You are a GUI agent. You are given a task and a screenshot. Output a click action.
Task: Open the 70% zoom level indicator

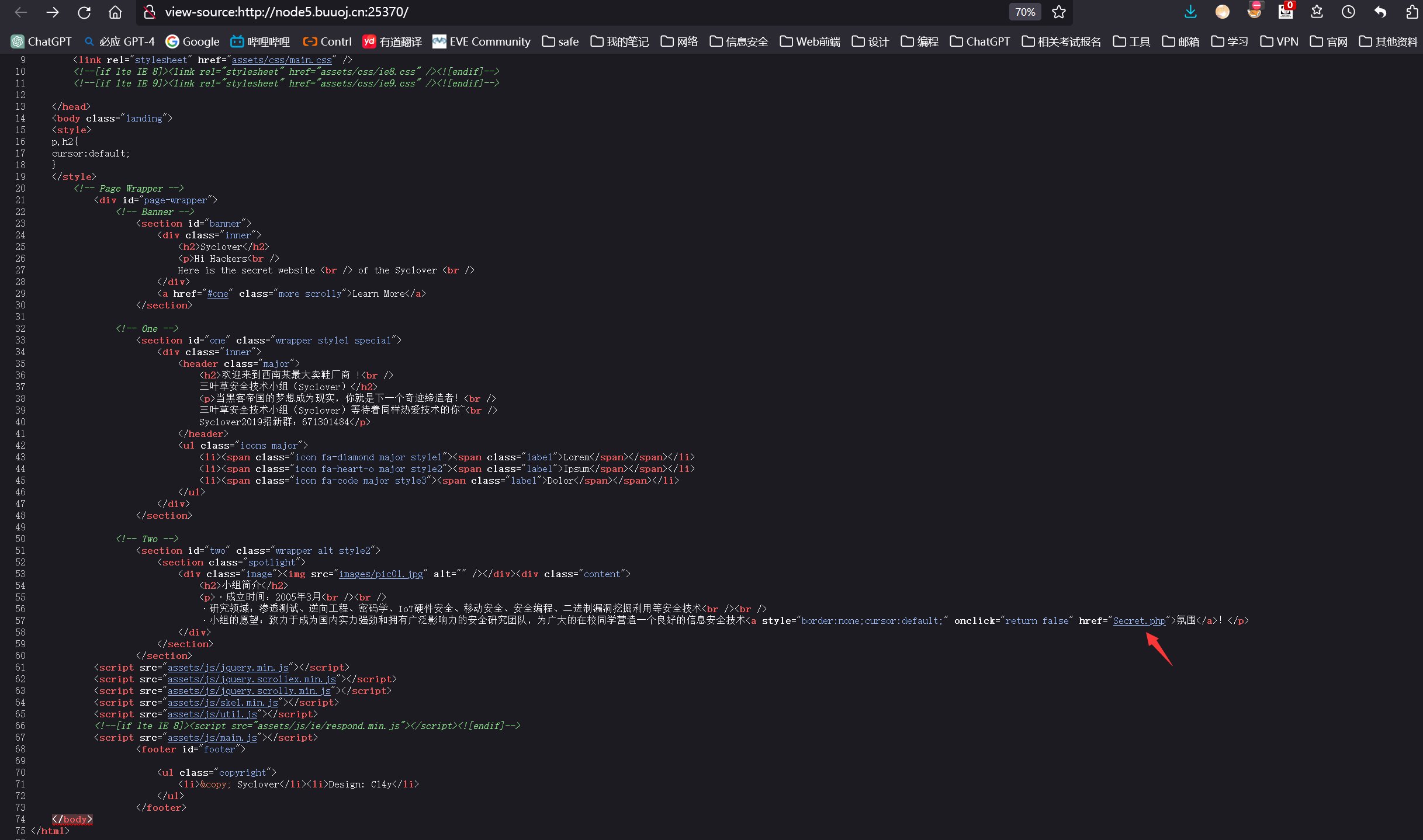(1025, 12)
